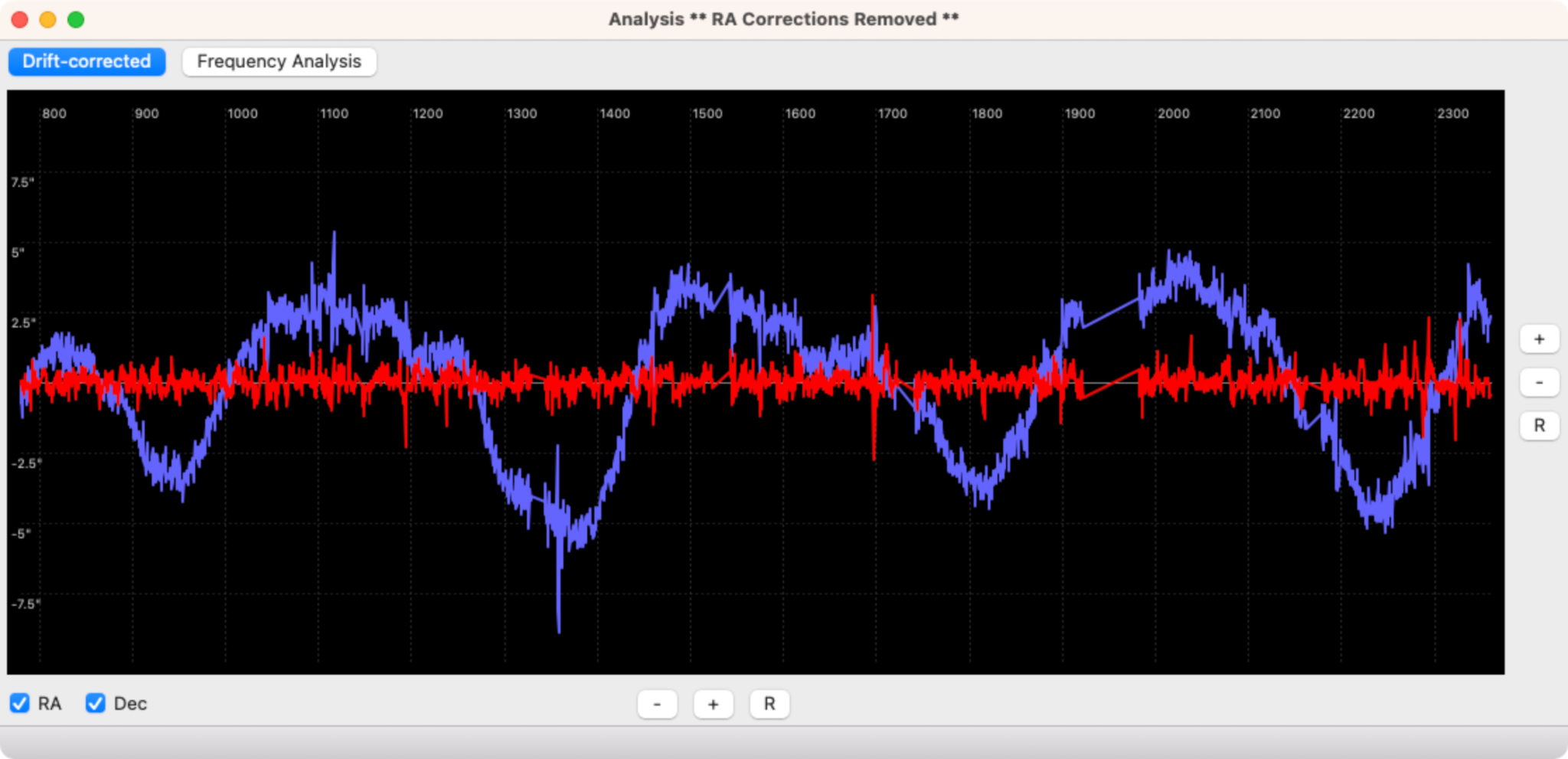Reset vertical scale with the R button beside graph
1568x759 pixels.
[x=1539, y=426]
